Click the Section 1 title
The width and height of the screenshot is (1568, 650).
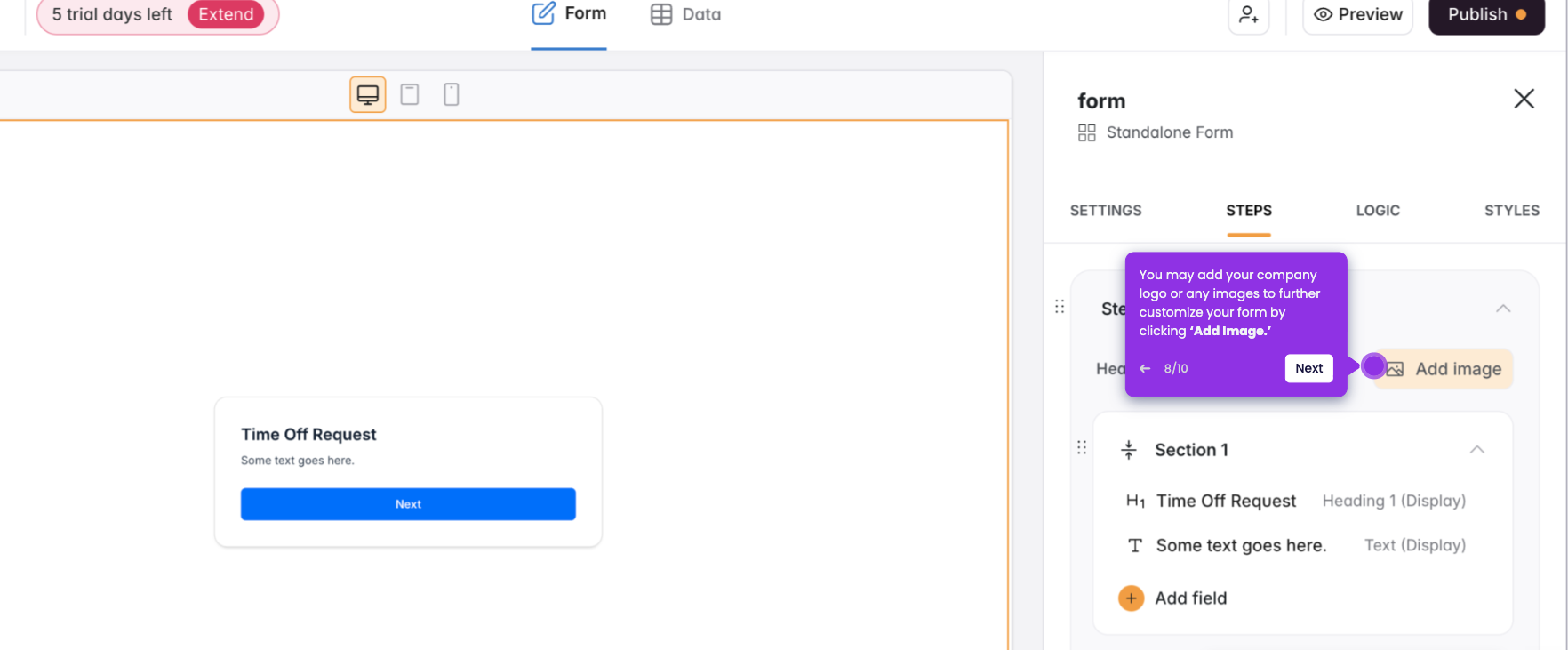coord(1191,450)
